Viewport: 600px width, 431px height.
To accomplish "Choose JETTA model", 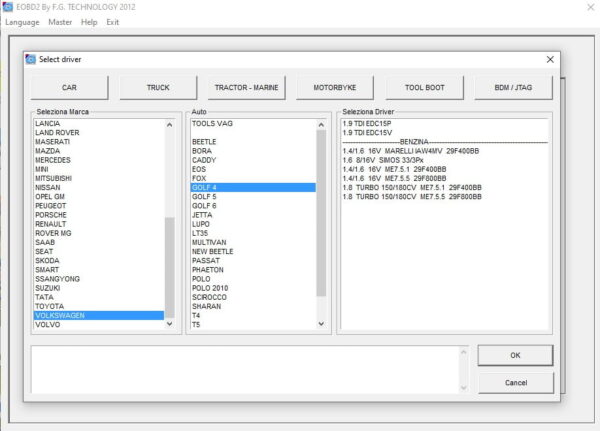I will point(253,215).
